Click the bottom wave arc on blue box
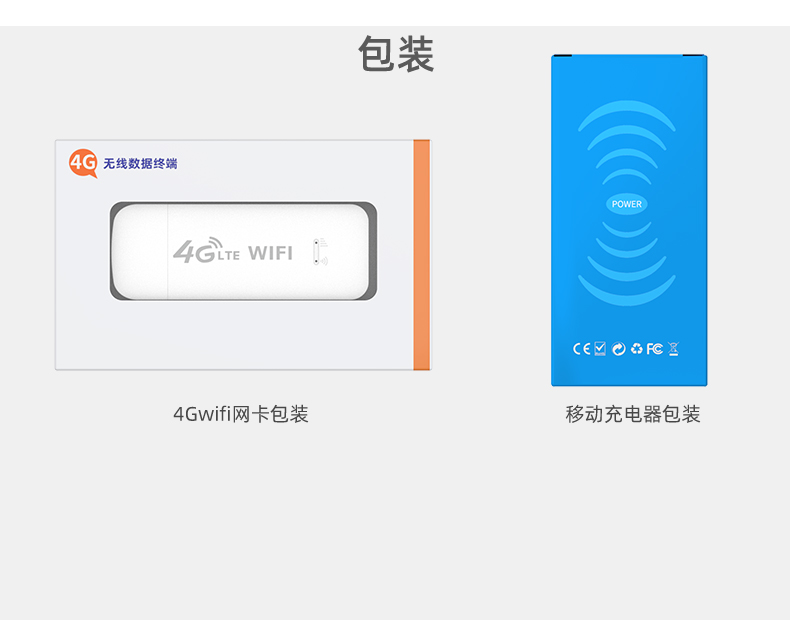 pos(627,291)
